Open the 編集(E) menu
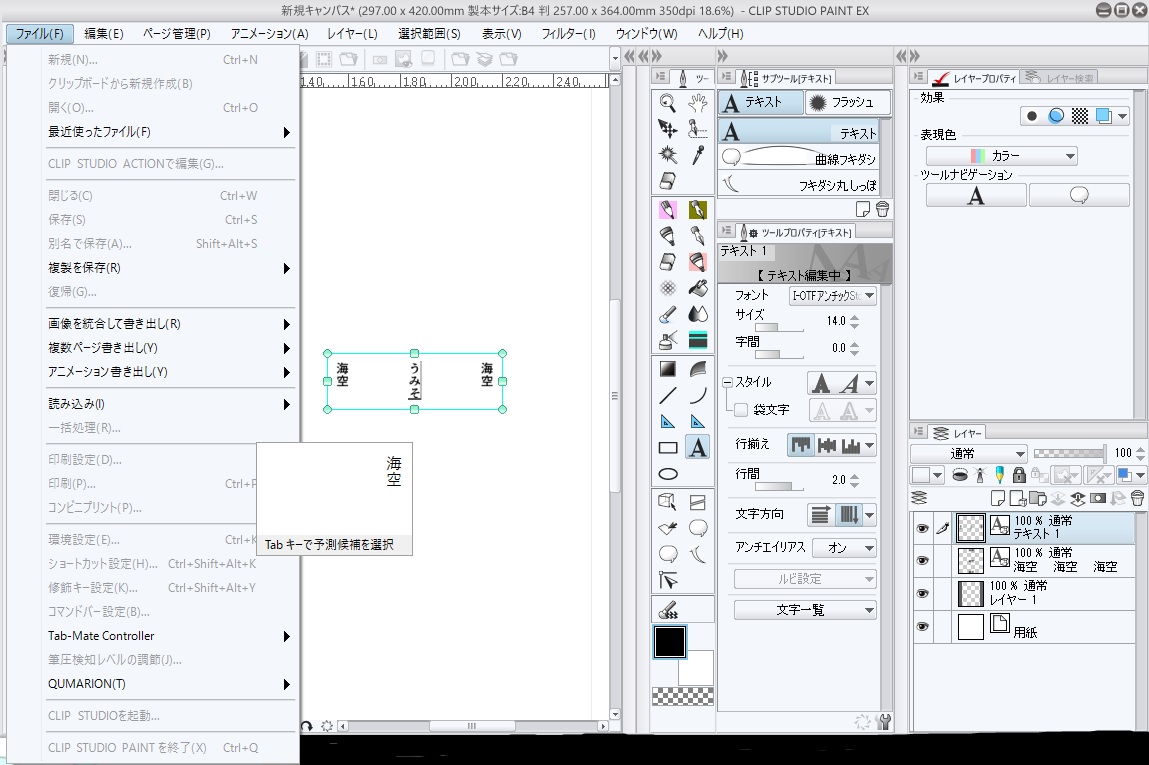This screenshot has width=1149, height=765. tap(104, 34)
